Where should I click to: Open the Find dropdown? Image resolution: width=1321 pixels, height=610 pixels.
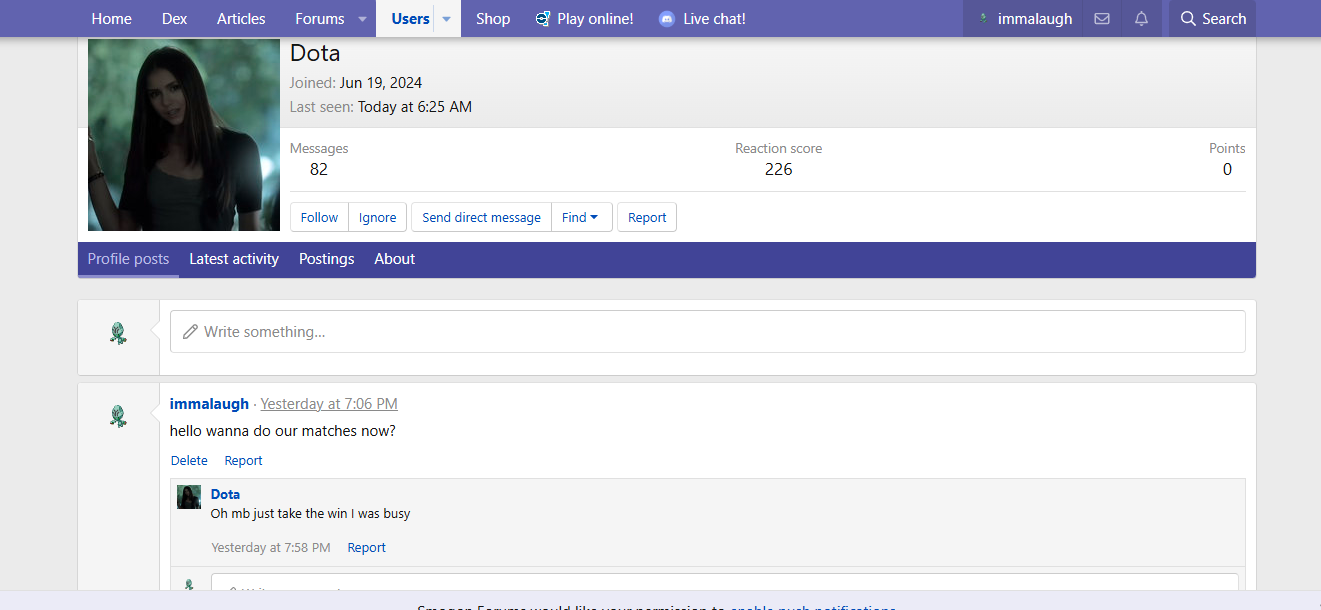click(x=582, y=217)
